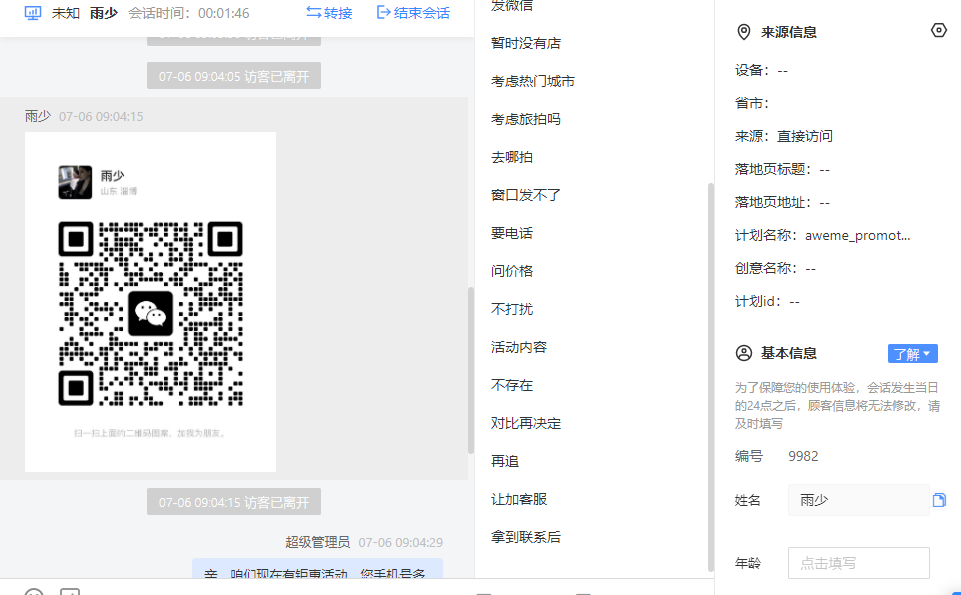Click the 雨少 avatar photo in the QR card

(x=75, y=182)
